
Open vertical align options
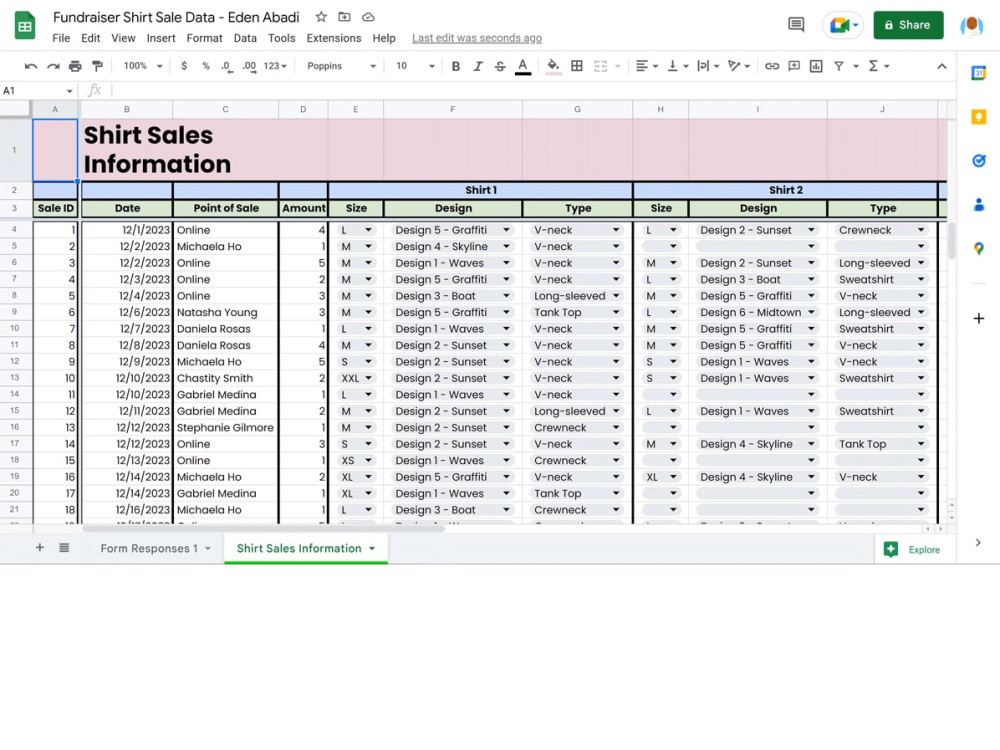(677, 66)
